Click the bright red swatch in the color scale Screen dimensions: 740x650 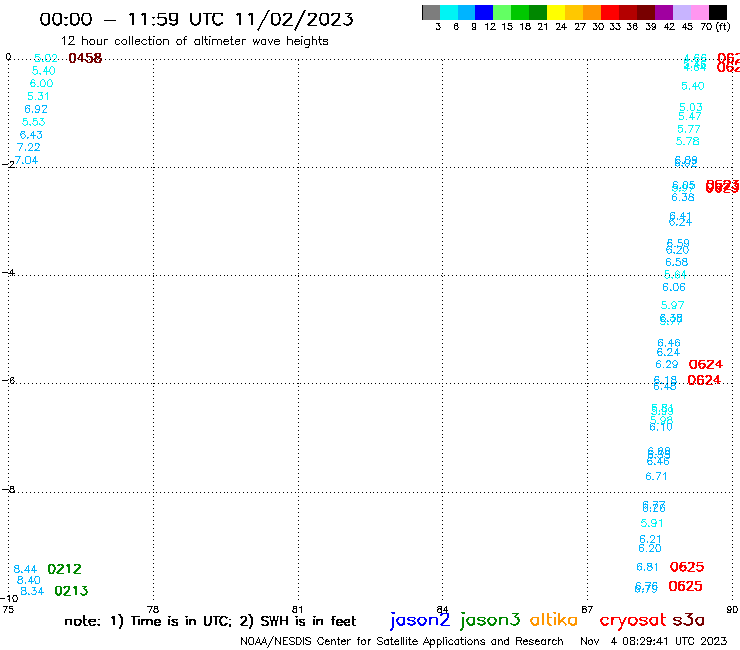610,13
